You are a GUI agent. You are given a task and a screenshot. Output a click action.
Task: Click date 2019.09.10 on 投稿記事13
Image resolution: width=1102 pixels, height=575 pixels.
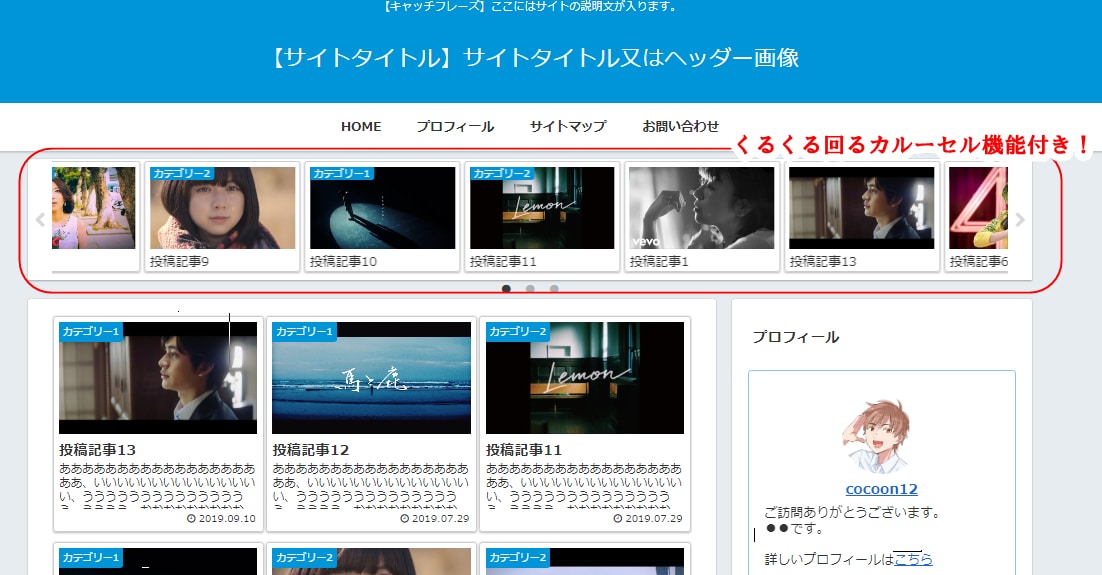(x=221, y=519)
